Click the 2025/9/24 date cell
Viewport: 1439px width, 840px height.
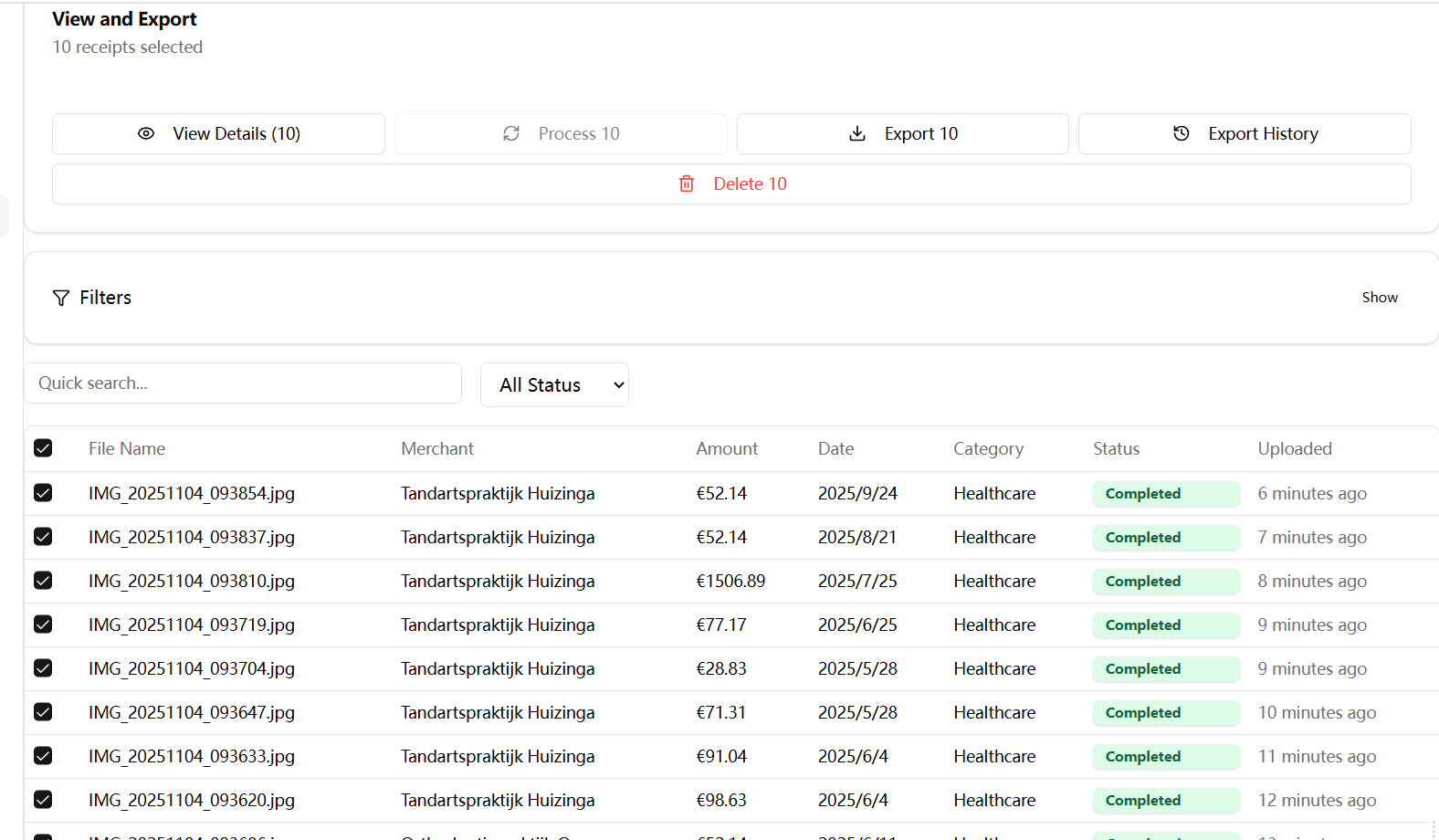[x=857, y=493]
